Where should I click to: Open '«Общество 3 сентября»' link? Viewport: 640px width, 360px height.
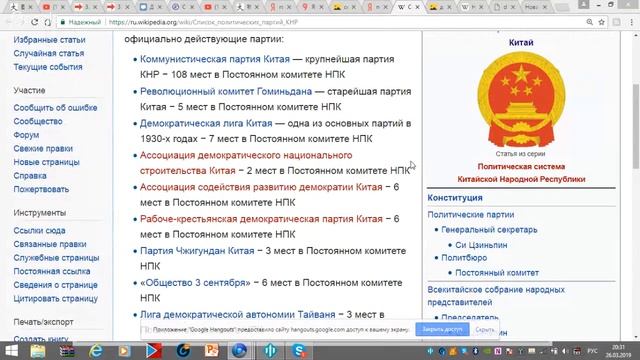pyautogui.click(x=195, y=282)
